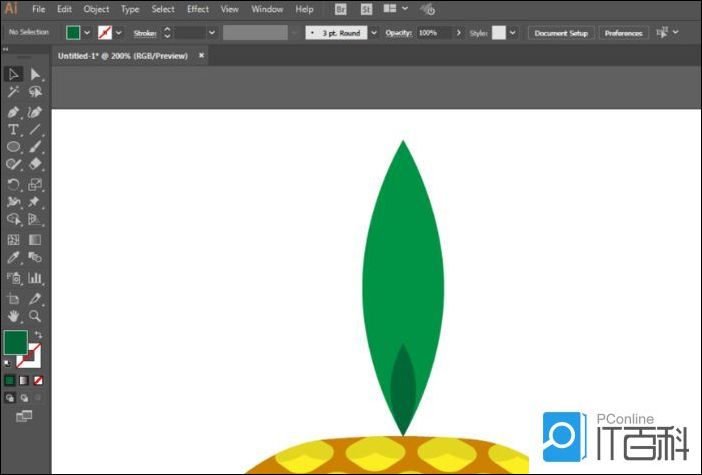Expand the align options dropdown at control bar end
702x475 pixels.
676,32
